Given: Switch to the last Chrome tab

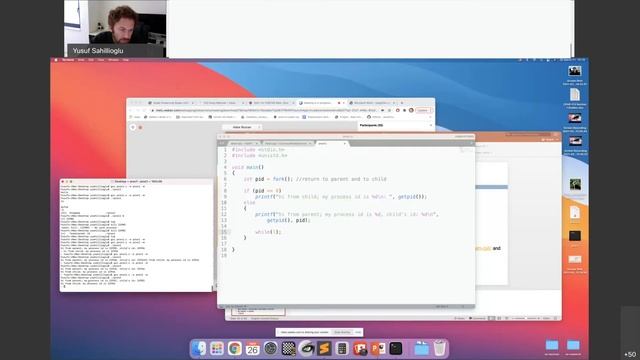Looking at the screenshot, I should click(372, 103).
